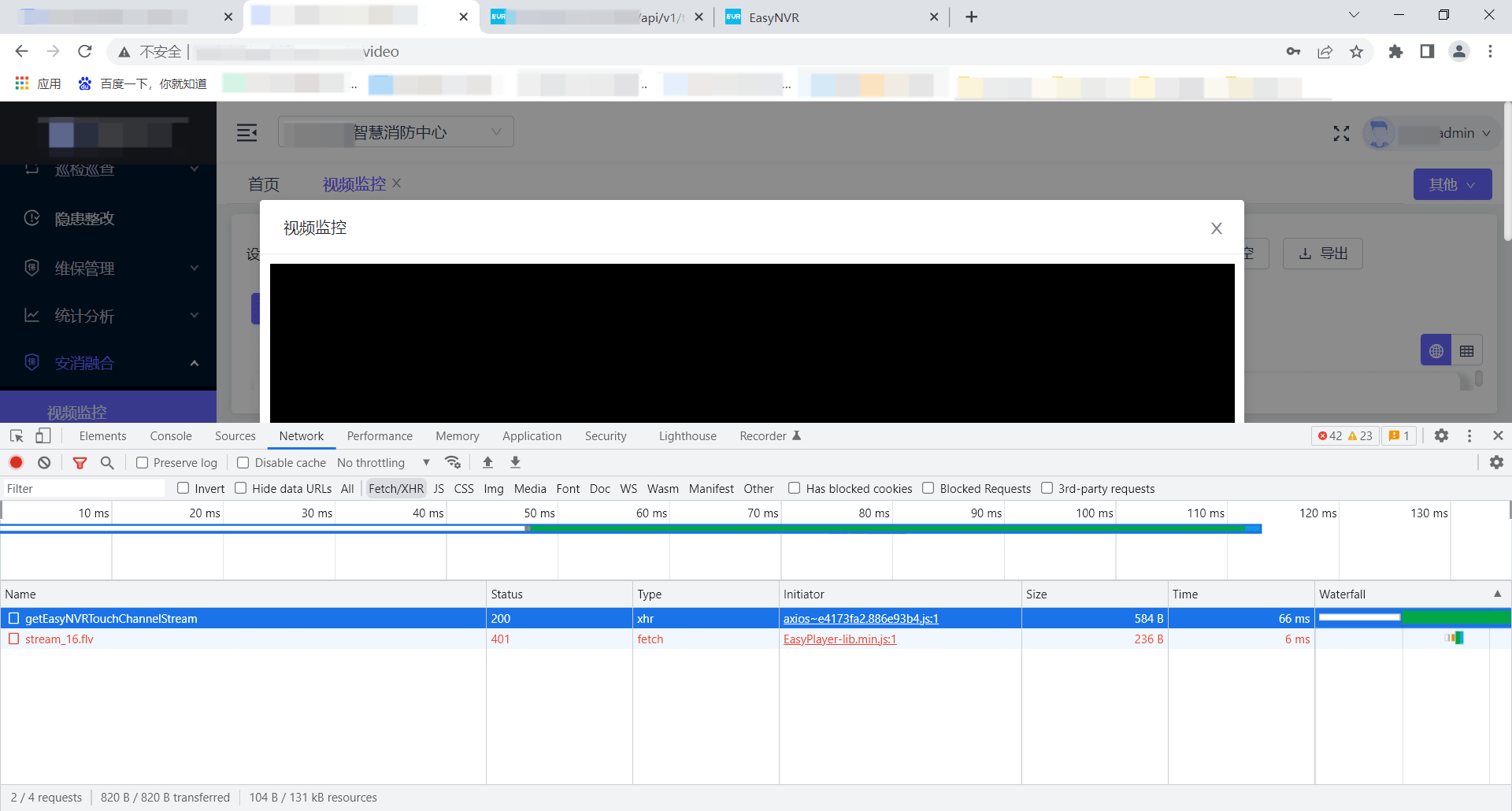Screen dimensions: 1512x811
Task: Switch to the Elements DevTools tab
Action: [x=102, y=436]
